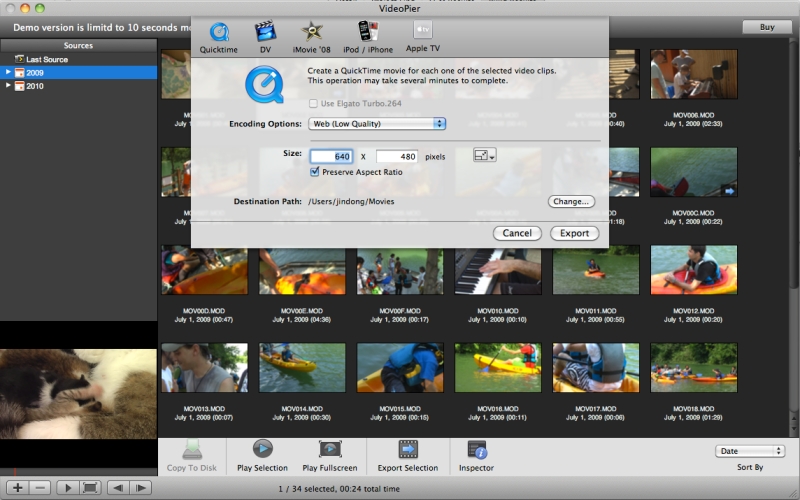Click the cat video preview

[79, 394]
